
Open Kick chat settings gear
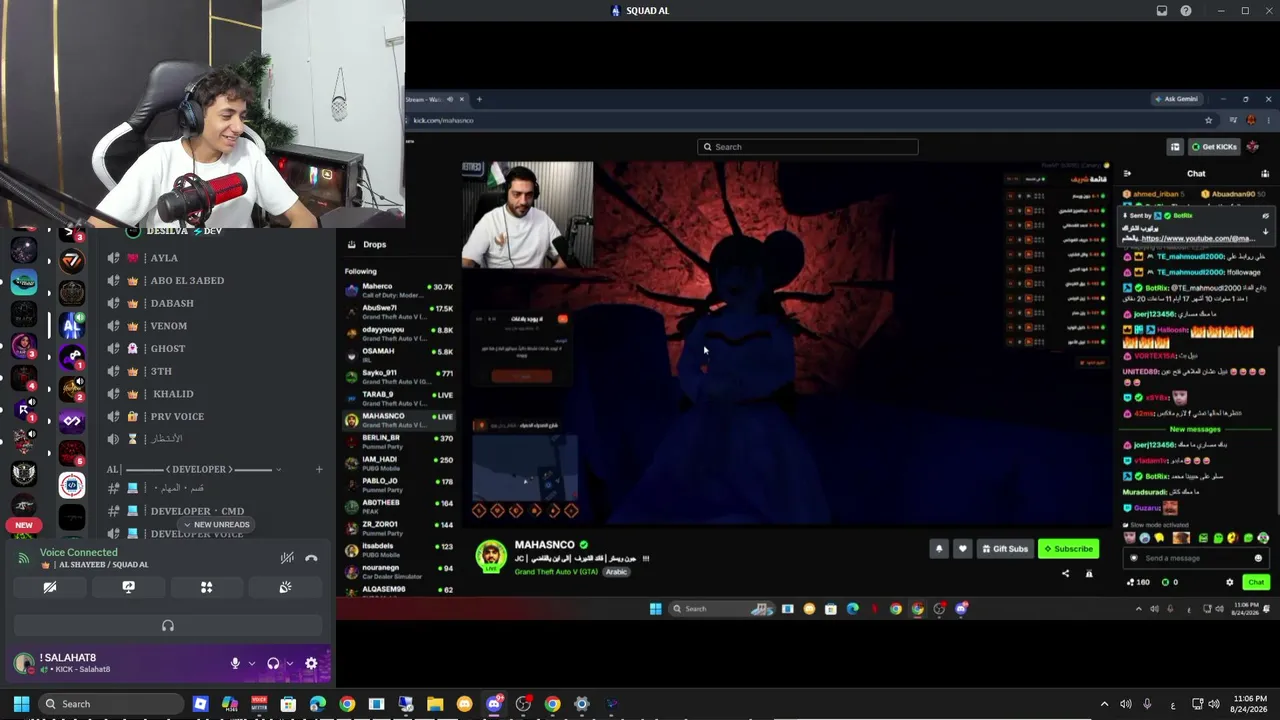(x=1230, y=582)
